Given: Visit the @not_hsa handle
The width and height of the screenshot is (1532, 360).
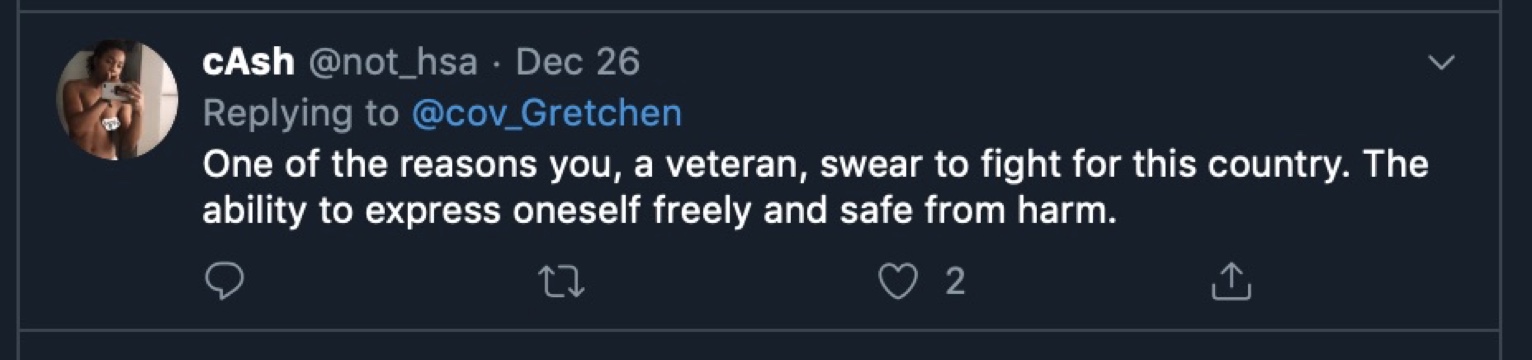Looking at the screenshot, I should click(x=391, y=63).
